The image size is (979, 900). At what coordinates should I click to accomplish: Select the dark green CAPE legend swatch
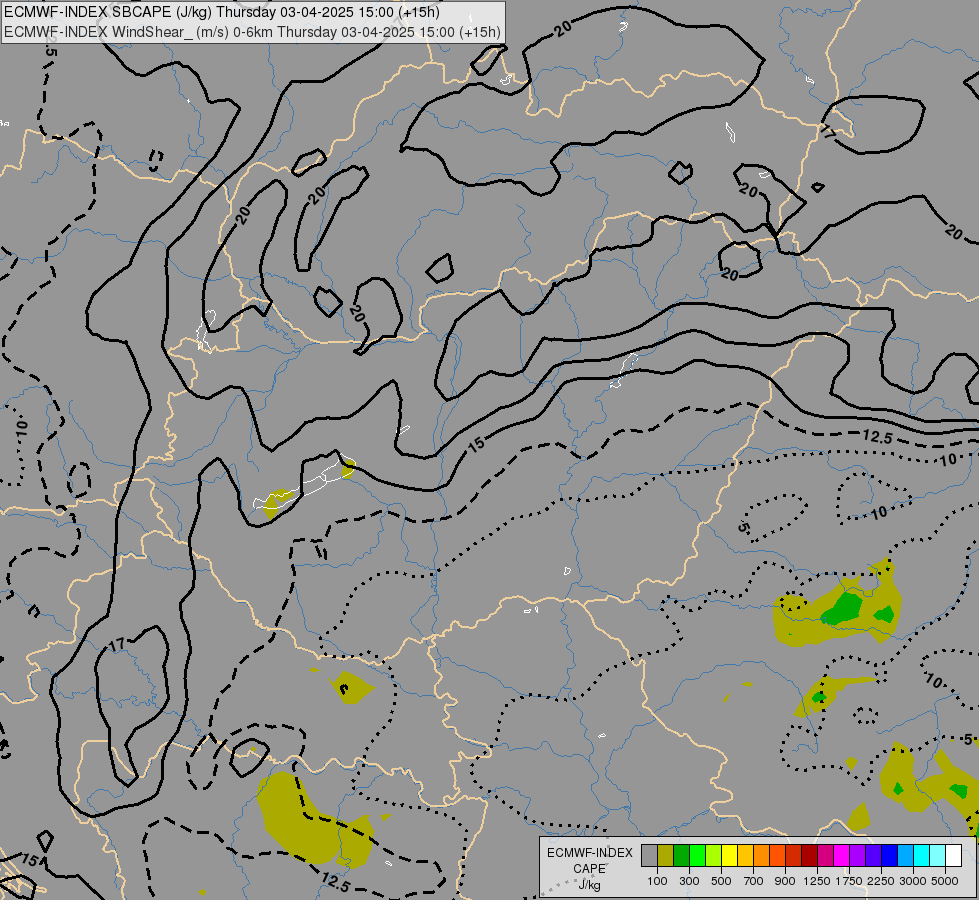pyautogui.click(x=681, y=856)
